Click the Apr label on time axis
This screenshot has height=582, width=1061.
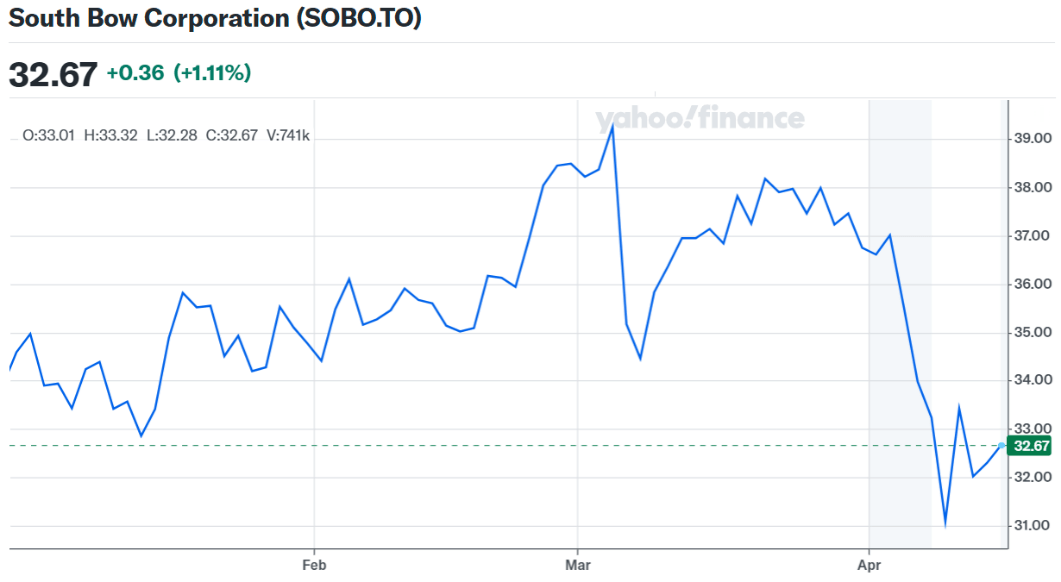[x=869, y=565]
